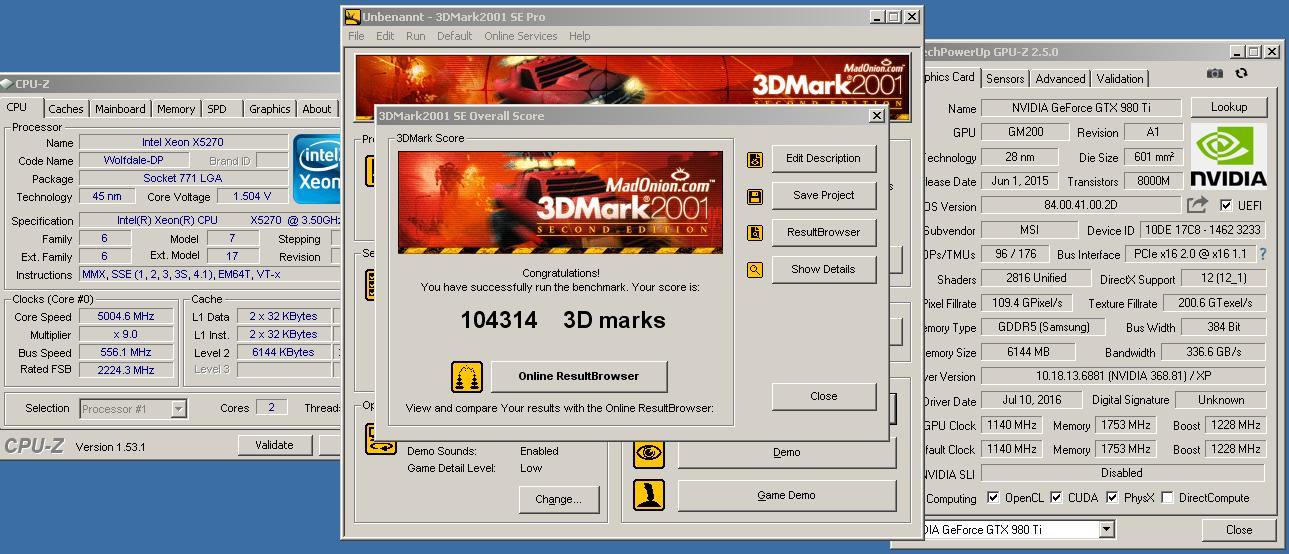The image size is (1289, 554).
Task: Switch to the Graphics tab in CPU-Z
Action: [270, 109]
